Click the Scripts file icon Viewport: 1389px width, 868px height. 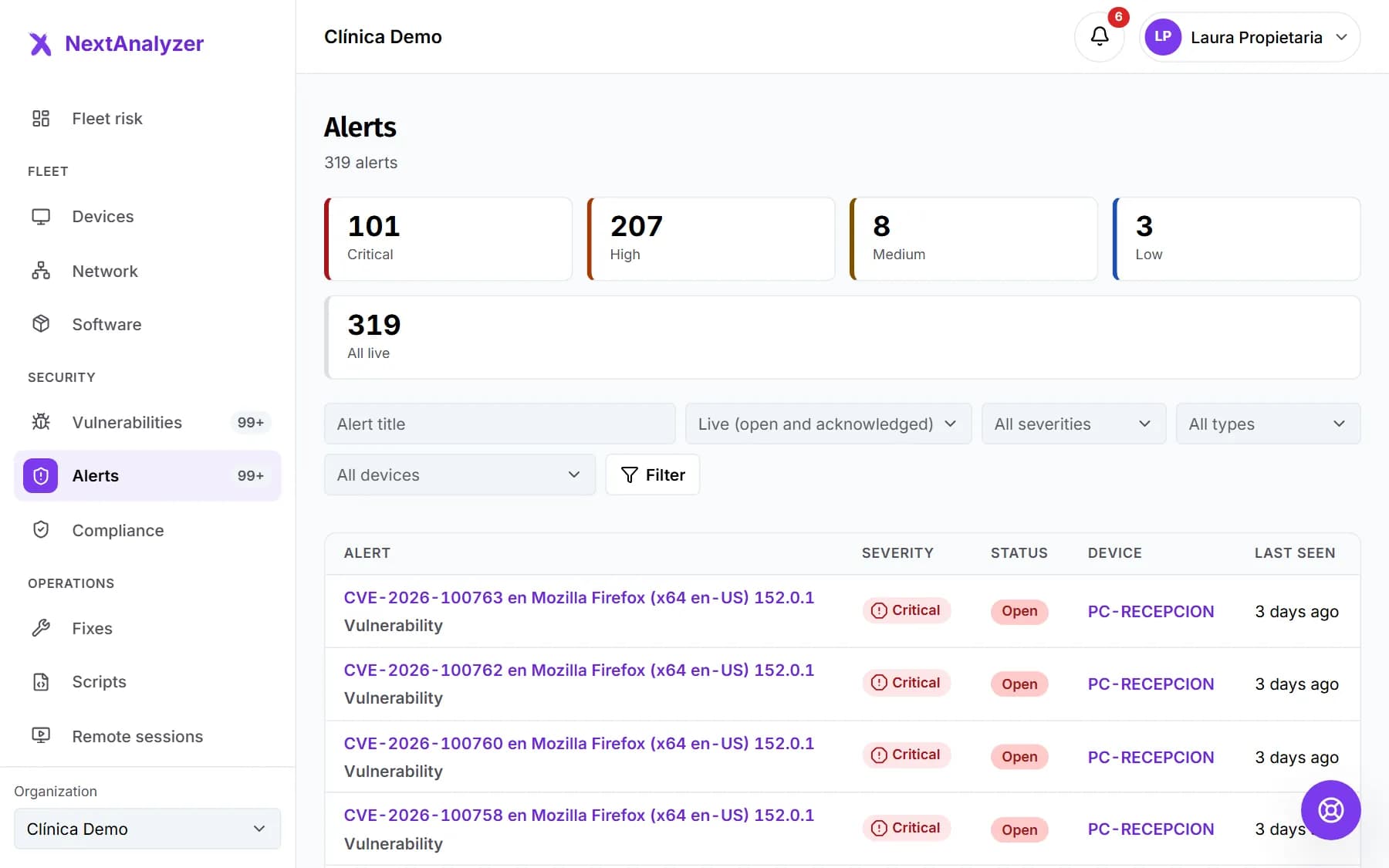(41, 682)
